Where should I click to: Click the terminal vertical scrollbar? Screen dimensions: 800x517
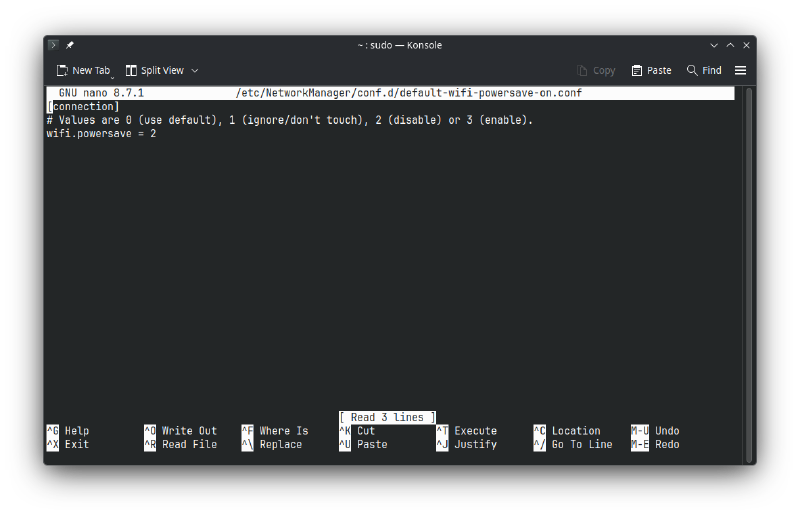749,275
